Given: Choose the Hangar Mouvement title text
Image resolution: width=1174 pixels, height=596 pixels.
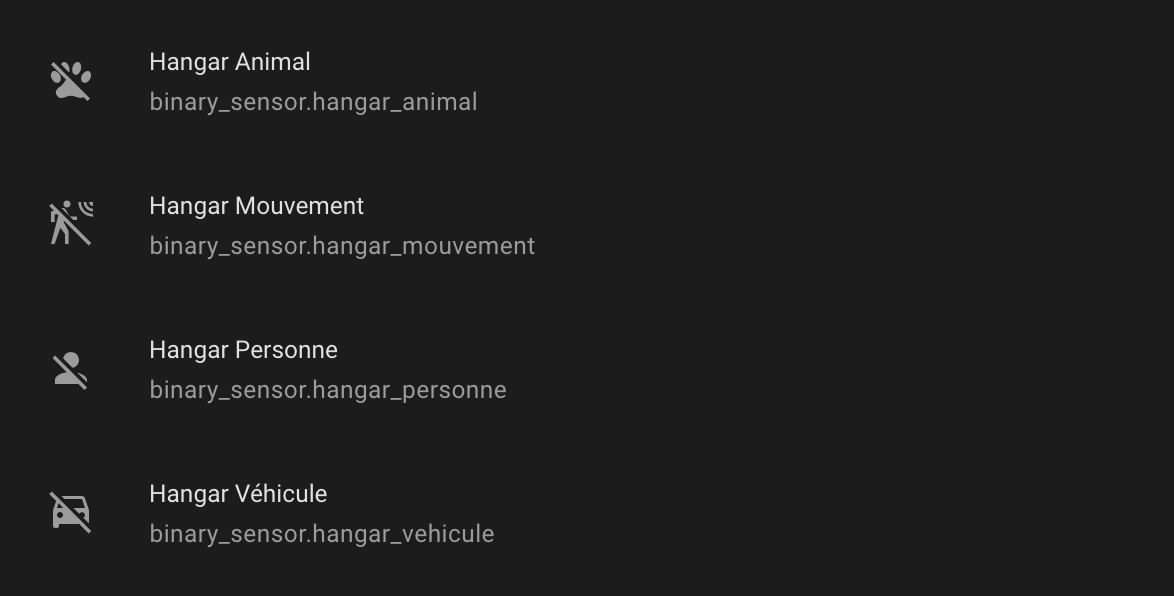Looking at the screenshot, I should pos(257,206).
